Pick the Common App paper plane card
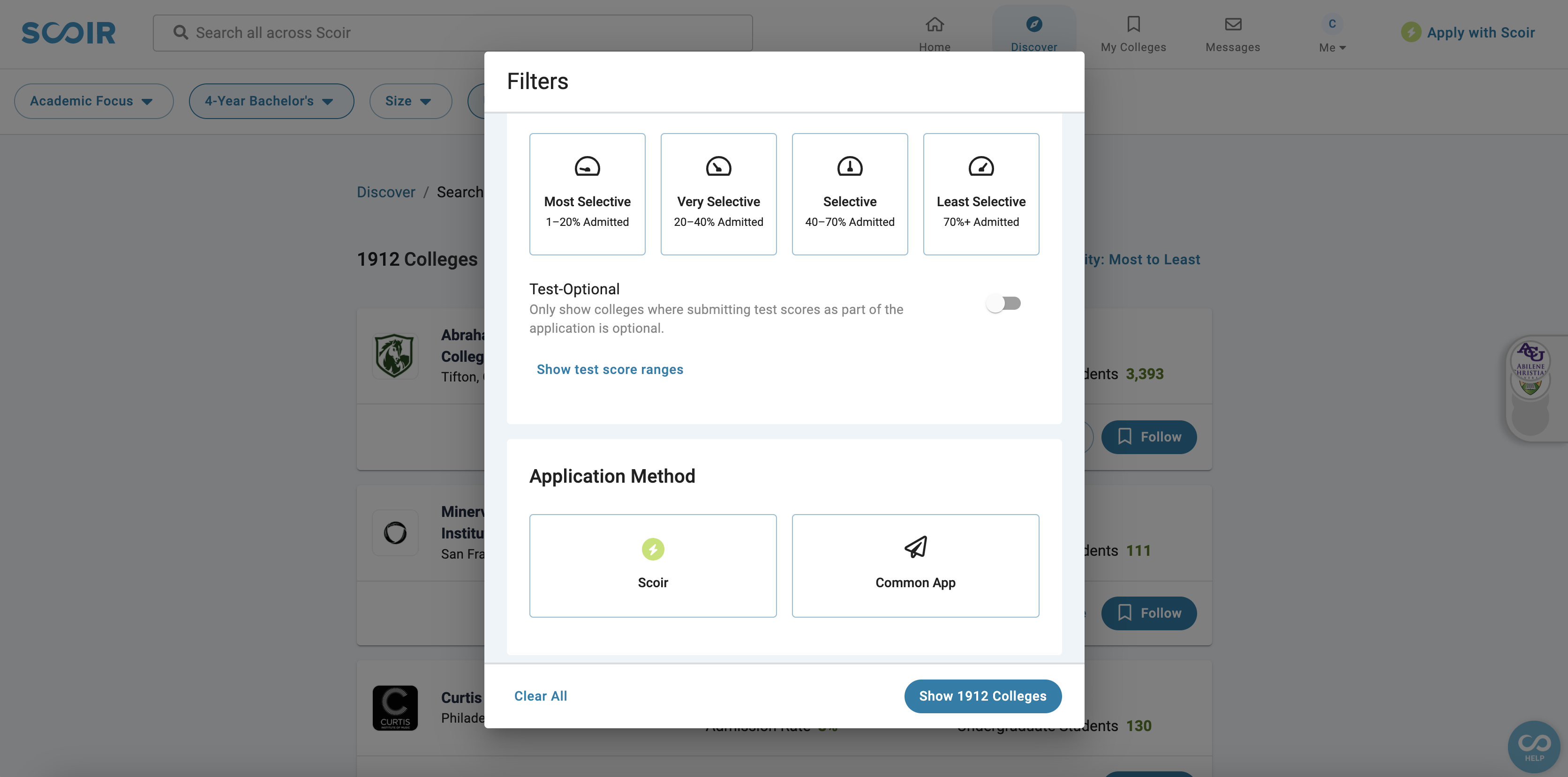1568x777 pixels. (x=915, y=565)
